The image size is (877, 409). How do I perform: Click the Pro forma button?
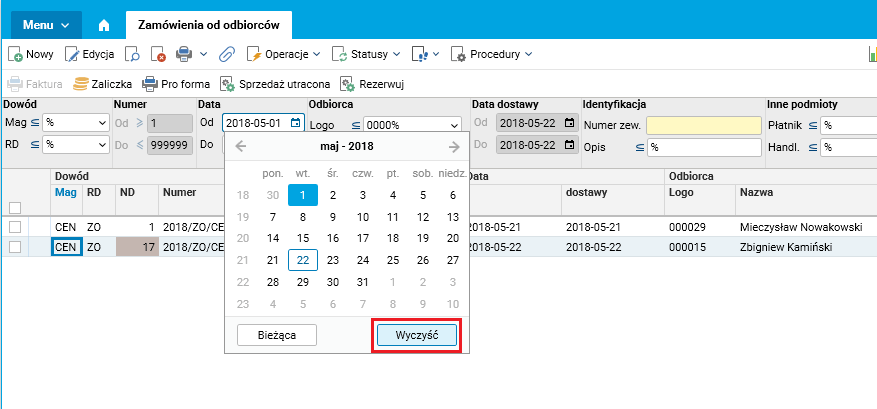click(176, 84)
